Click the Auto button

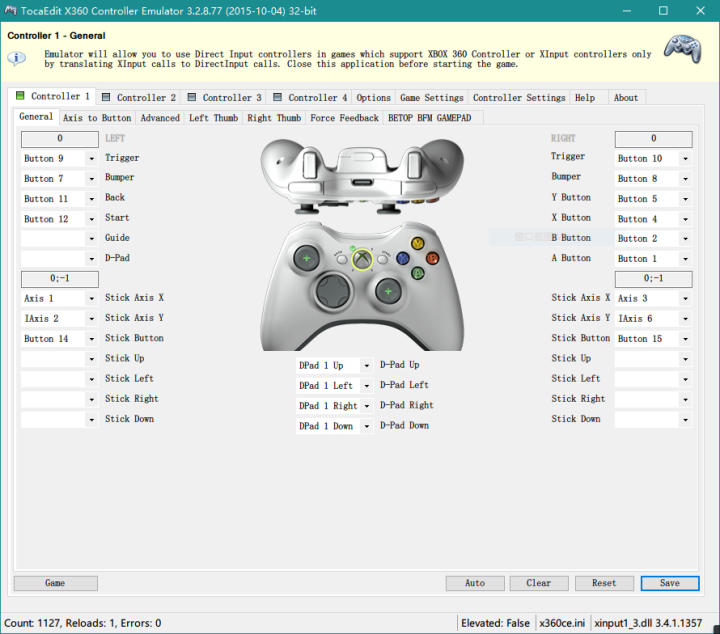(x=475, y=583)
